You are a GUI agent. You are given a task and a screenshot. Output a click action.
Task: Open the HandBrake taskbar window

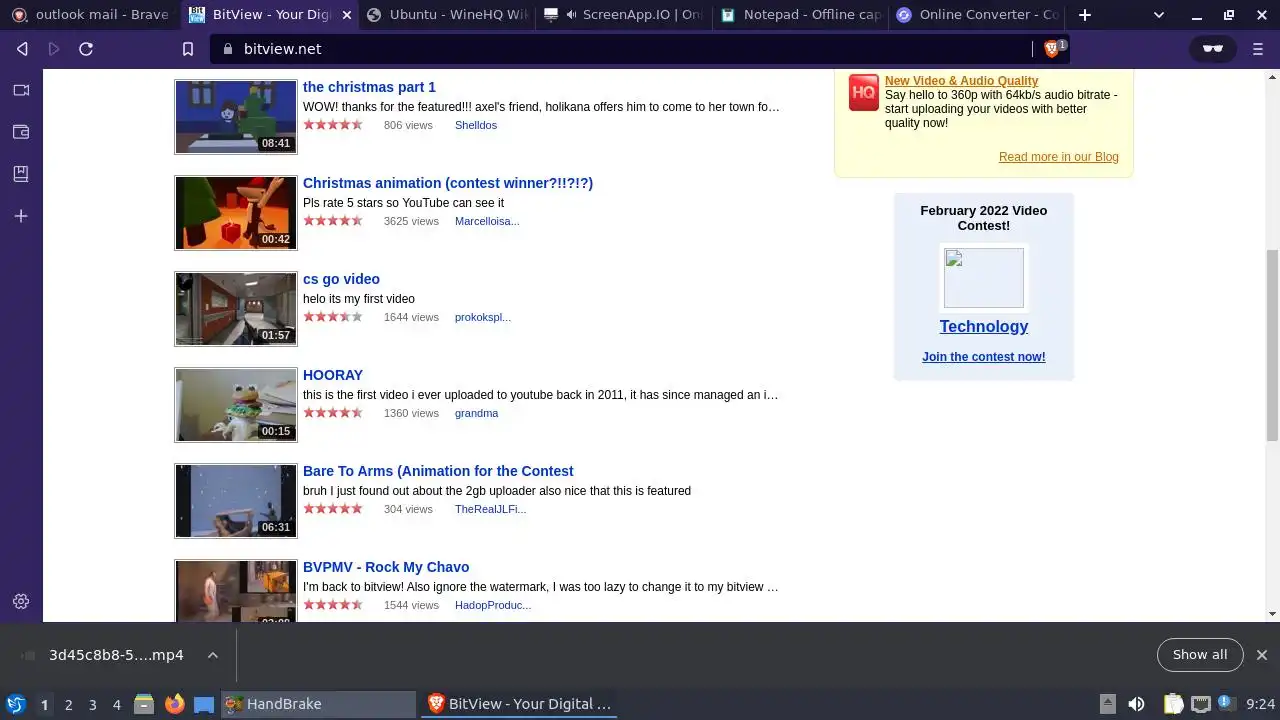pos(317,704)
